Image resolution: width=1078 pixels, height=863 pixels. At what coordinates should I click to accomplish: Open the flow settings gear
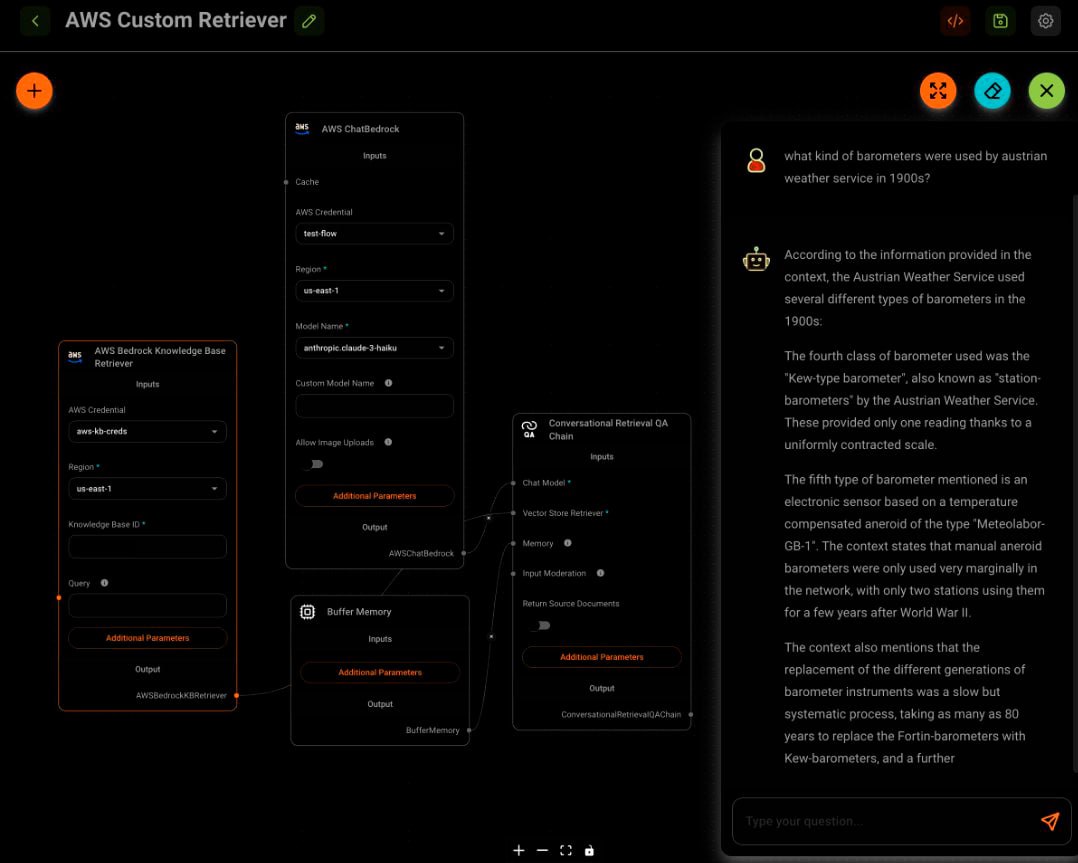click(1046, 21)
